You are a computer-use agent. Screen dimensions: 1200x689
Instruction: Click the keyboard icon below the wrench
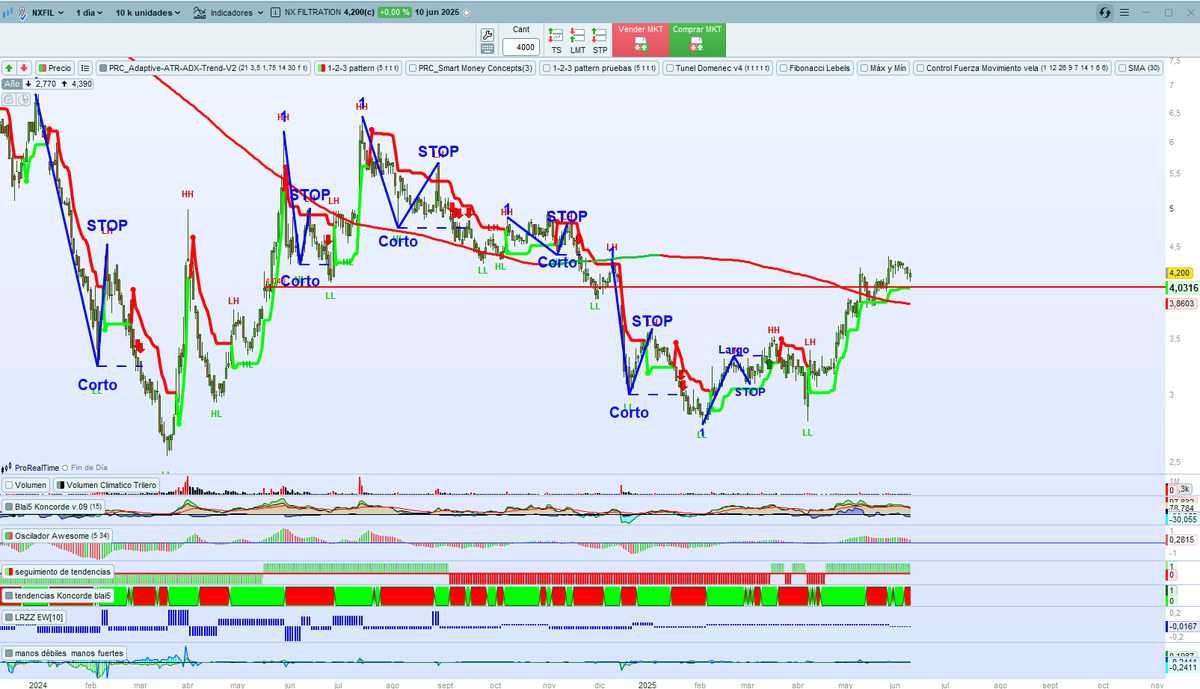click(487, 48)
